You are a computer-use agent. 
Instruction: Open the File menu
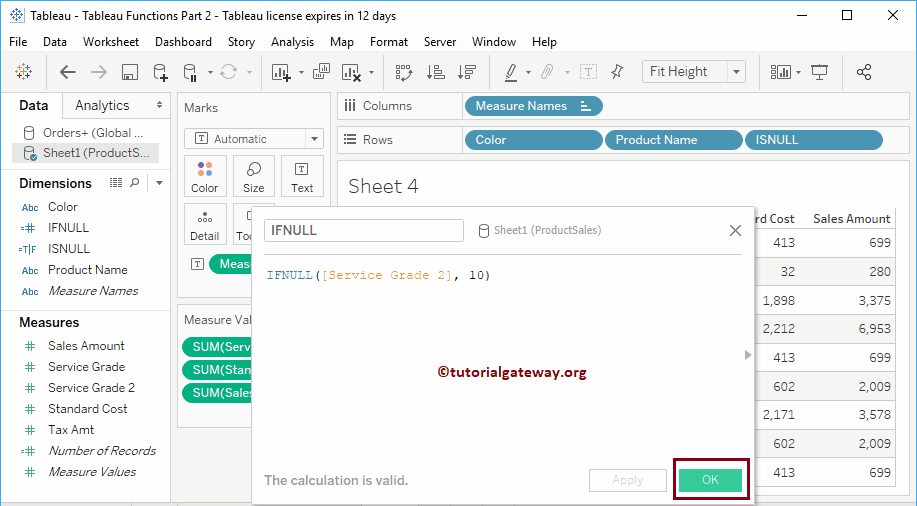pos(18,42)
